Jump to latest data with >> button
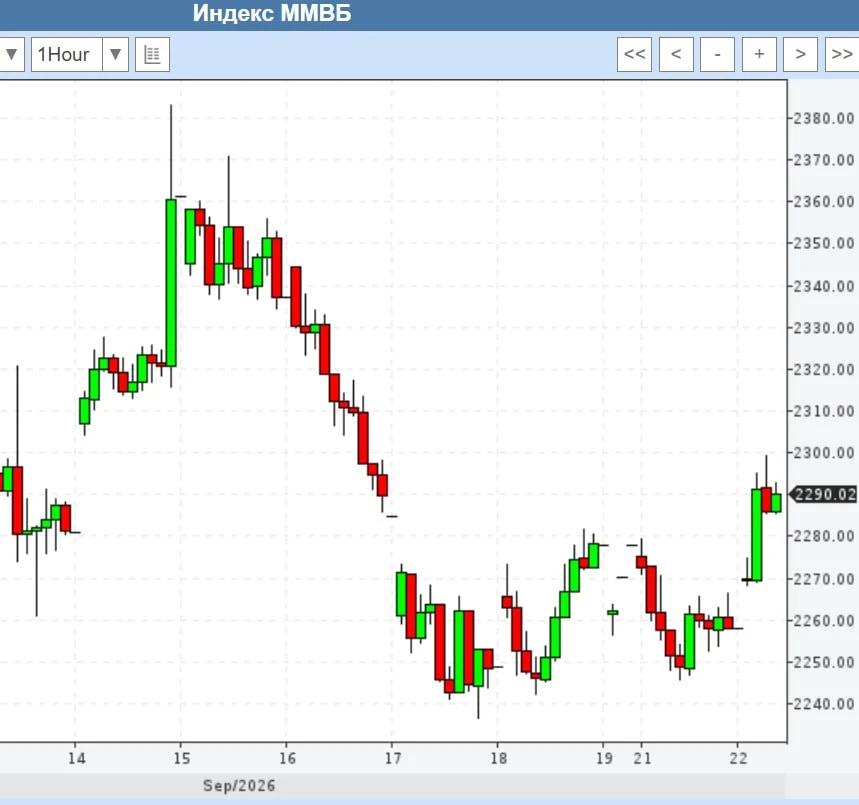This screenshot has height=805, width=859. (842, 54)
